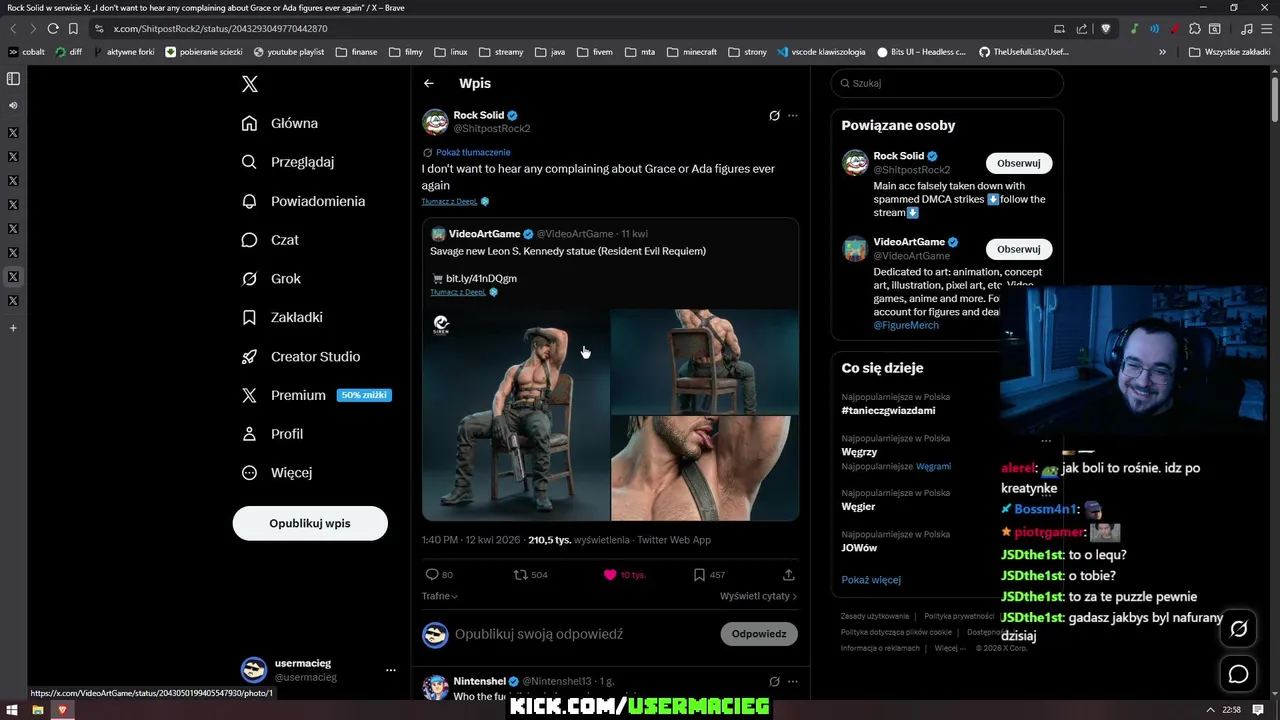The image size is (1280, 720).
Task: Click the Opublikuj wpis button
Action: click(310, 523)
